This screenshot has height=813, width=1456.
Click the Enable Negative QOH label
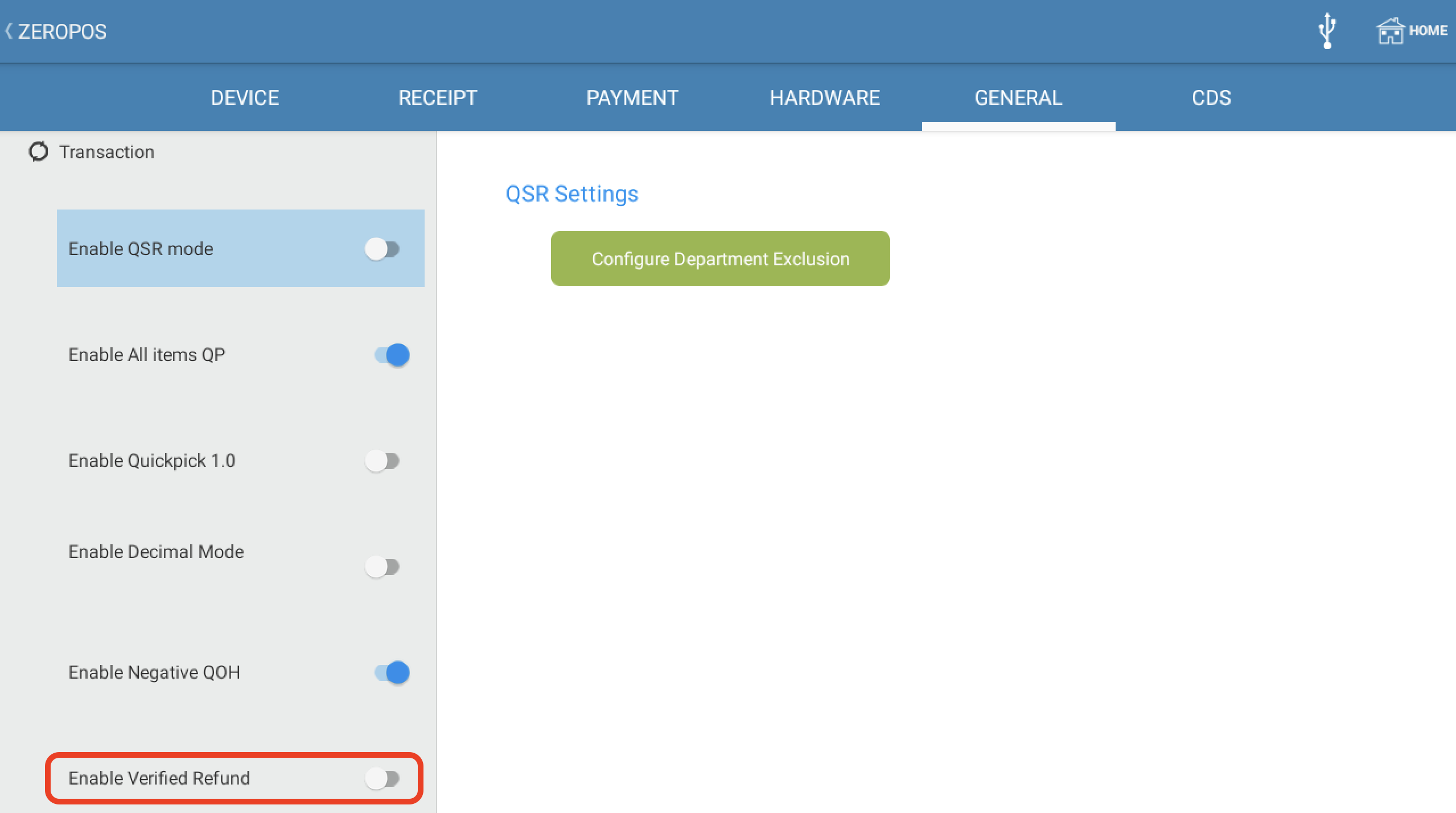154,672
